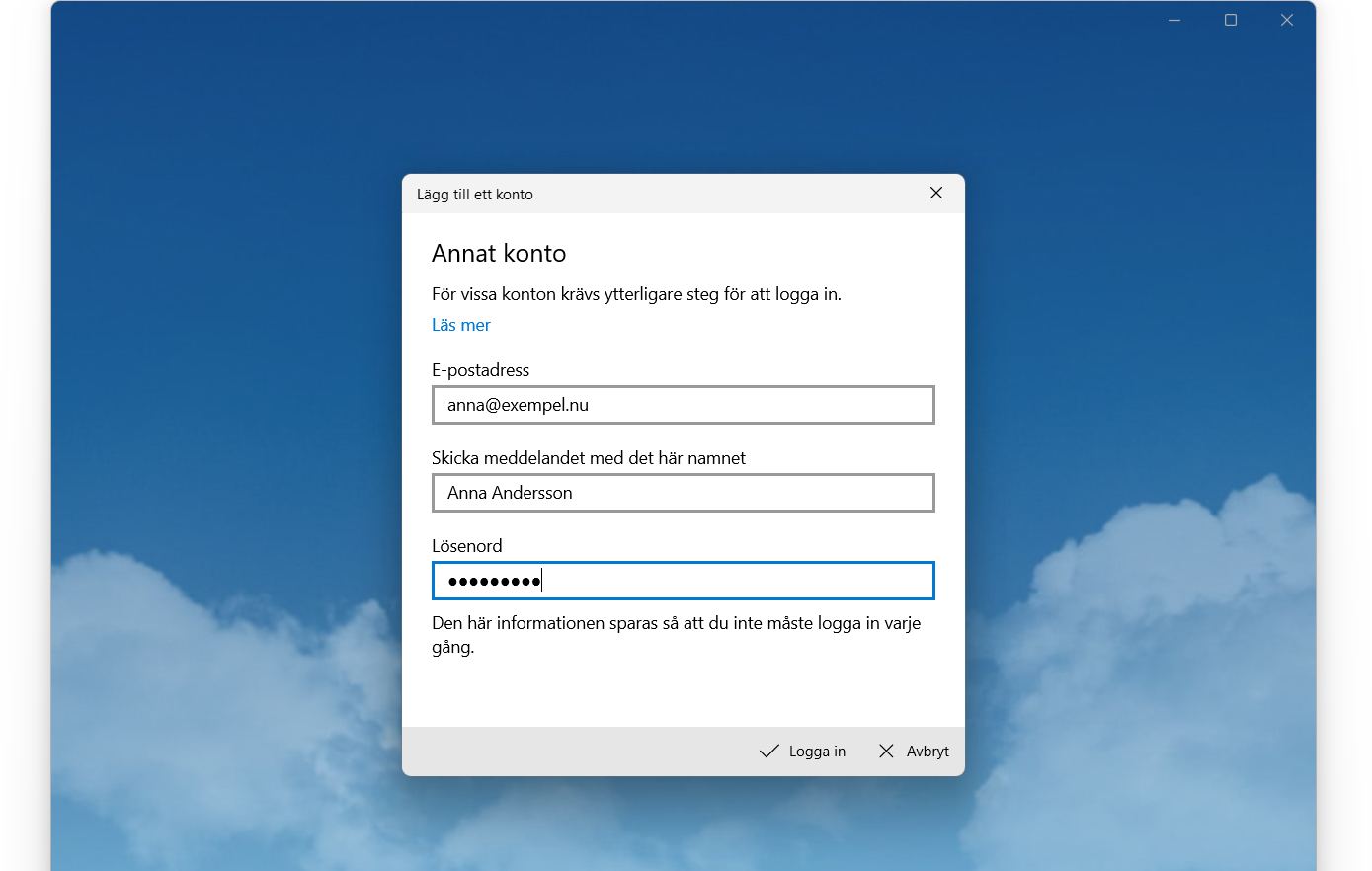The width and height of the screenshot is (1372, 871).
Task: Click the Lägg till ett konto dialog title
Action: [x=474, y=194]
